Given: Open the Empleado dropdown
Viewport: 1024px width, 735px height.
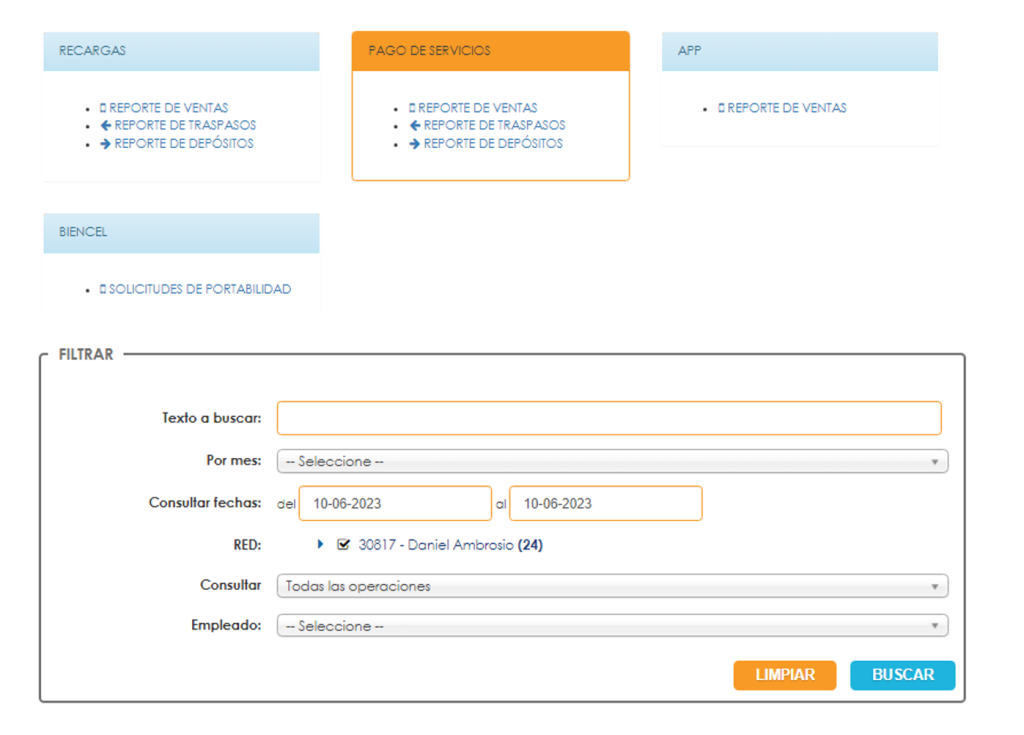Looking at the screenshot, I should coord(612,626).
